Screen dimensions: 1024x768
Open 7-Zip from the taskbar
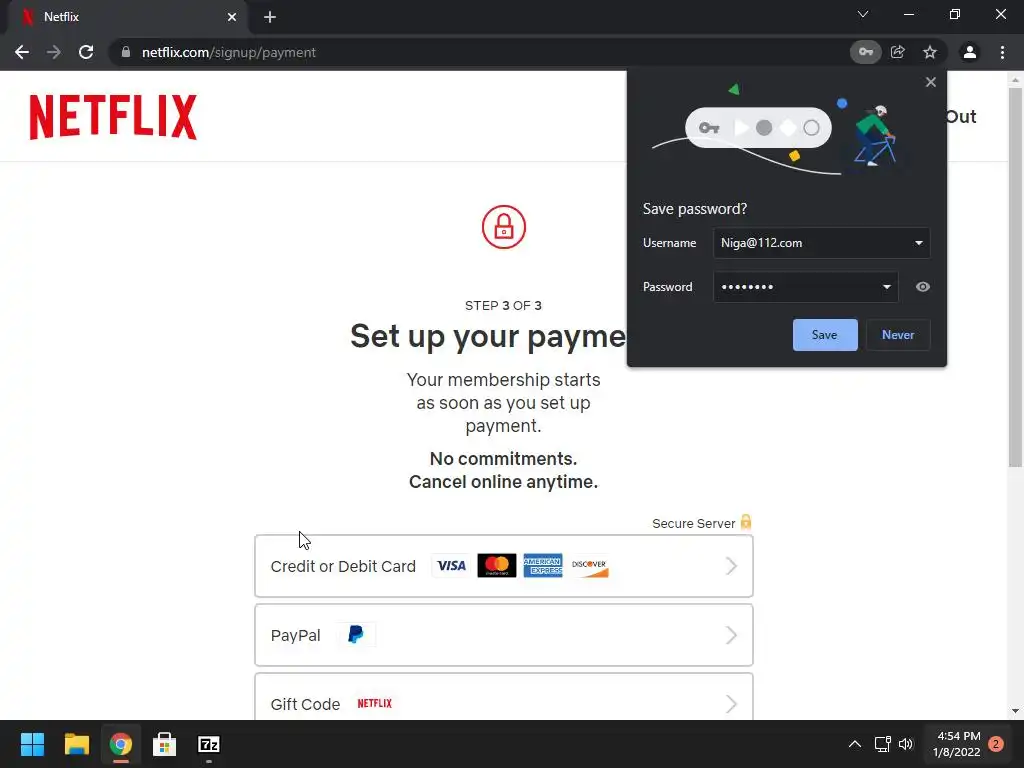(x=209, y=744)
